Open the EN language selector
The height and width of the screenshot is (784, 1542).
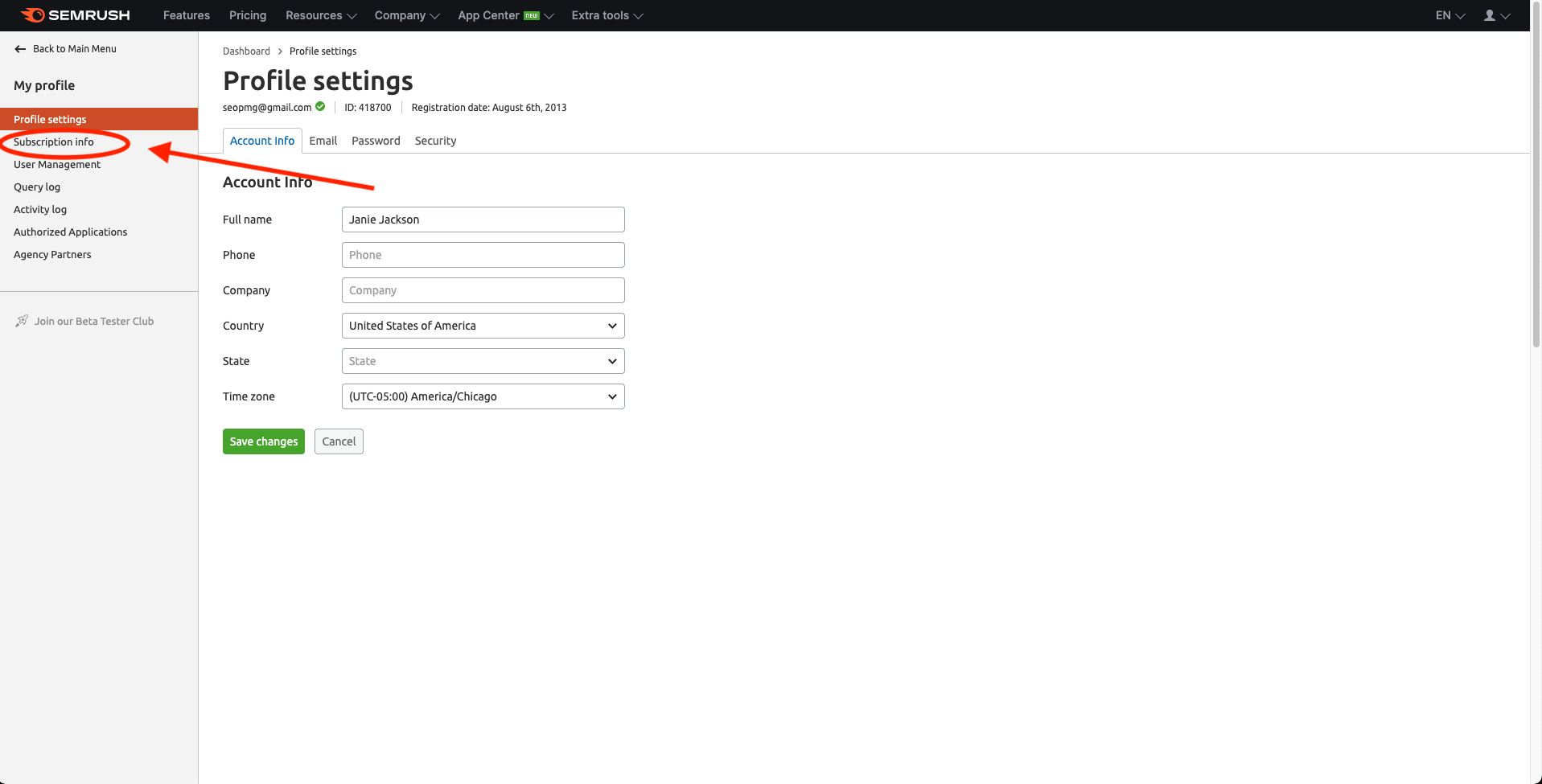point(1449,15)
